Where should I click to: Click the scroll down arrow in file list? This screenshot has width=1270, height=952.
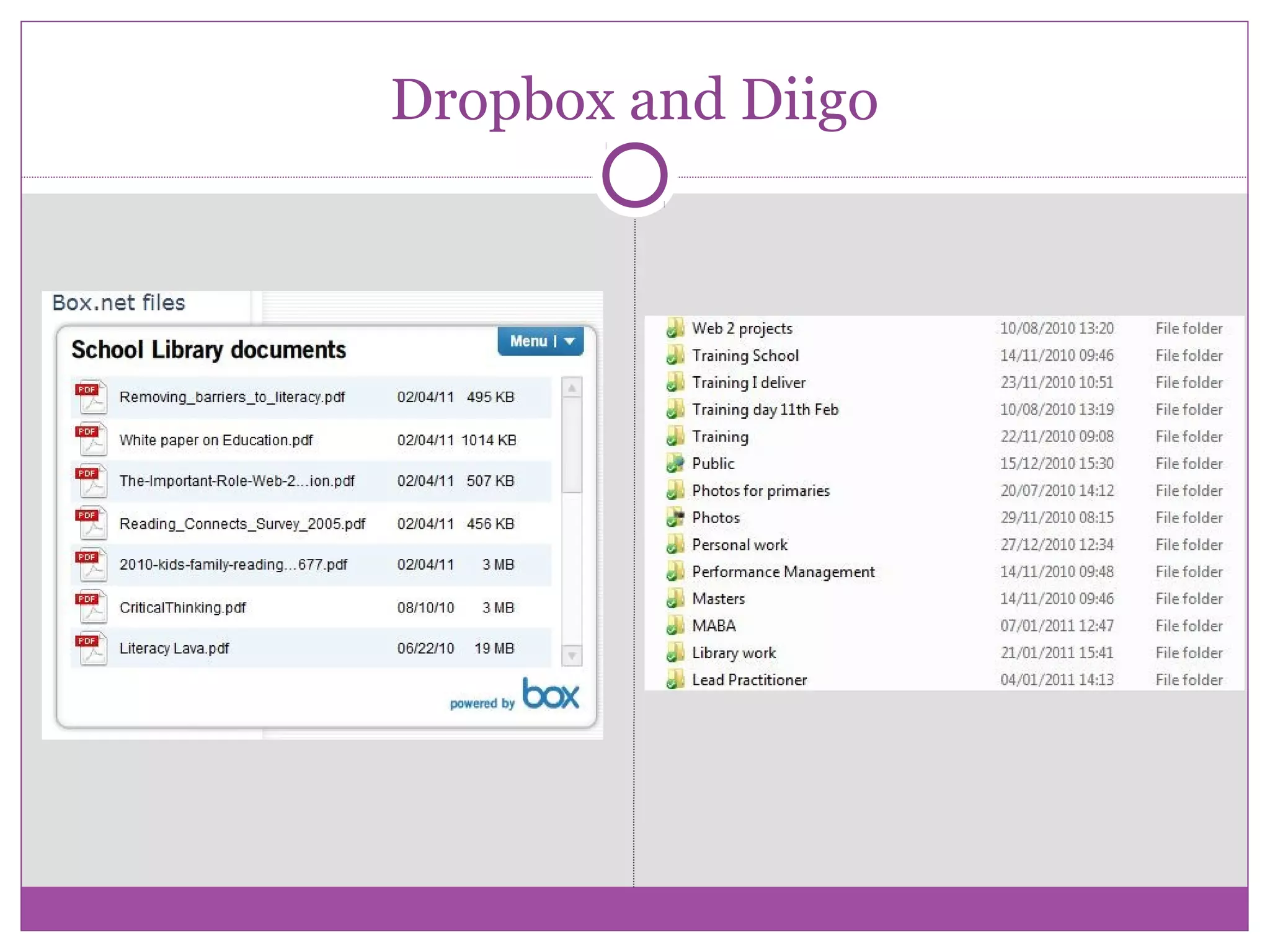tap(572, 655)
